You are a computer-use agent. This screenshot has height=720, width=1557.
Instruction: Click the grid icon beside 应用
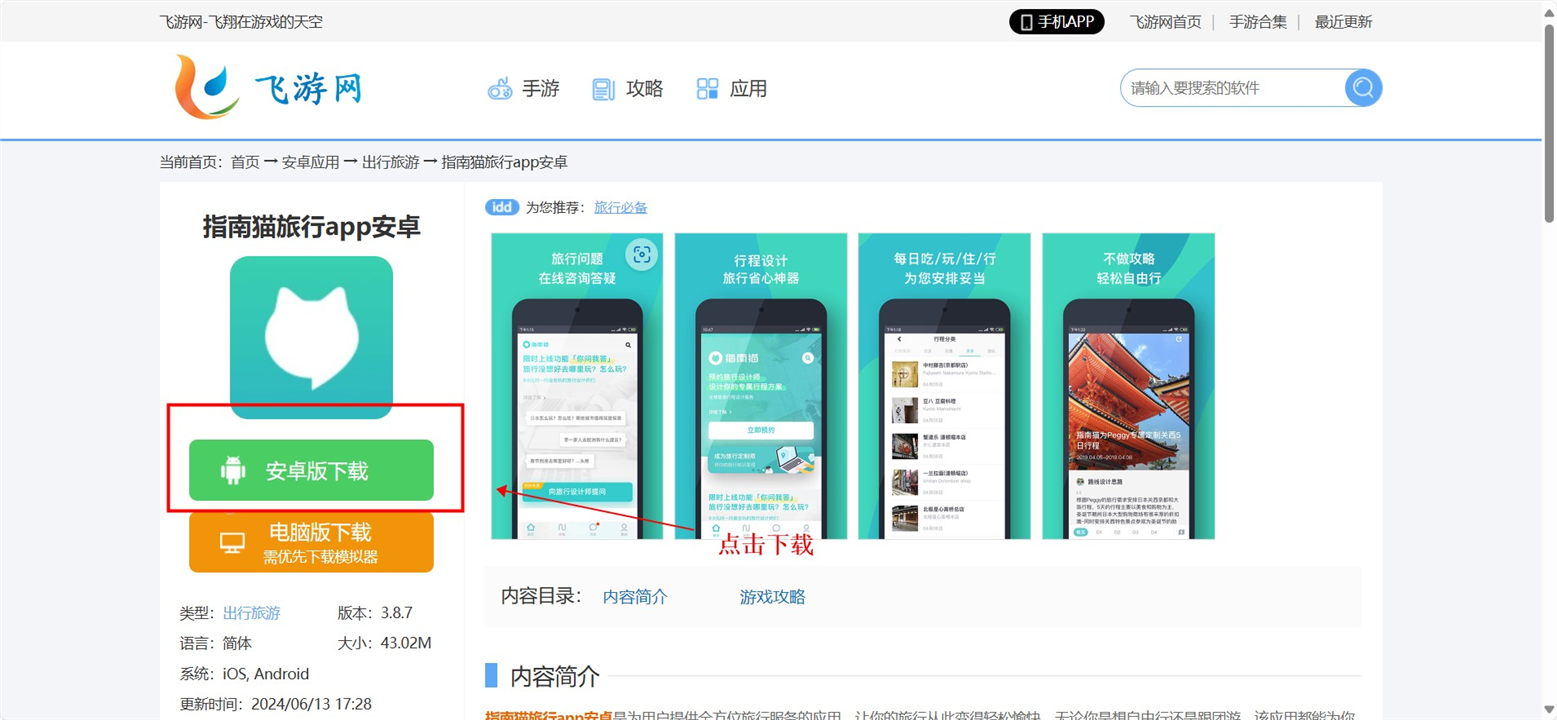pyautogui.click(x=708, y=89)
